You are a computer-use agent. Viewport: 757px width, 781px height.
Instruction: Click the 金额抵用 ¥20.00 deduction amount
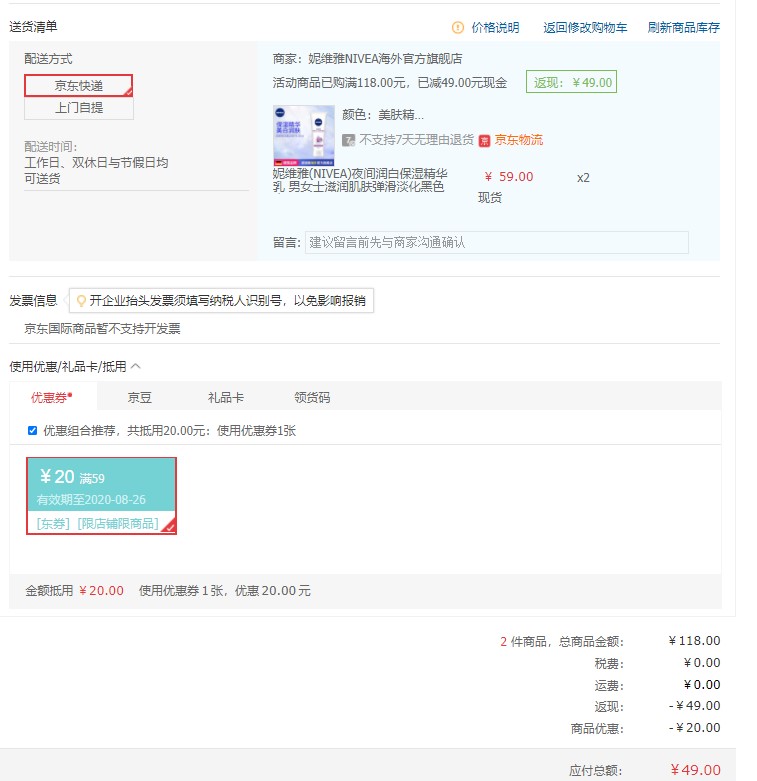101,591
